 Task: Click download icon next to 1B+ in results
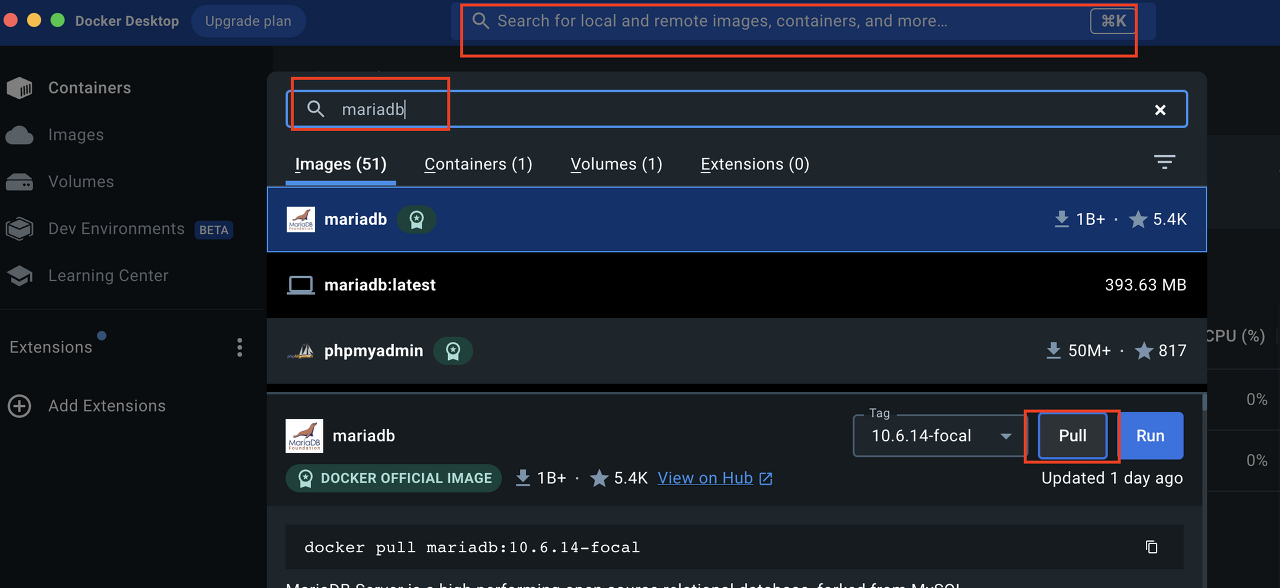click(1062, 219)
